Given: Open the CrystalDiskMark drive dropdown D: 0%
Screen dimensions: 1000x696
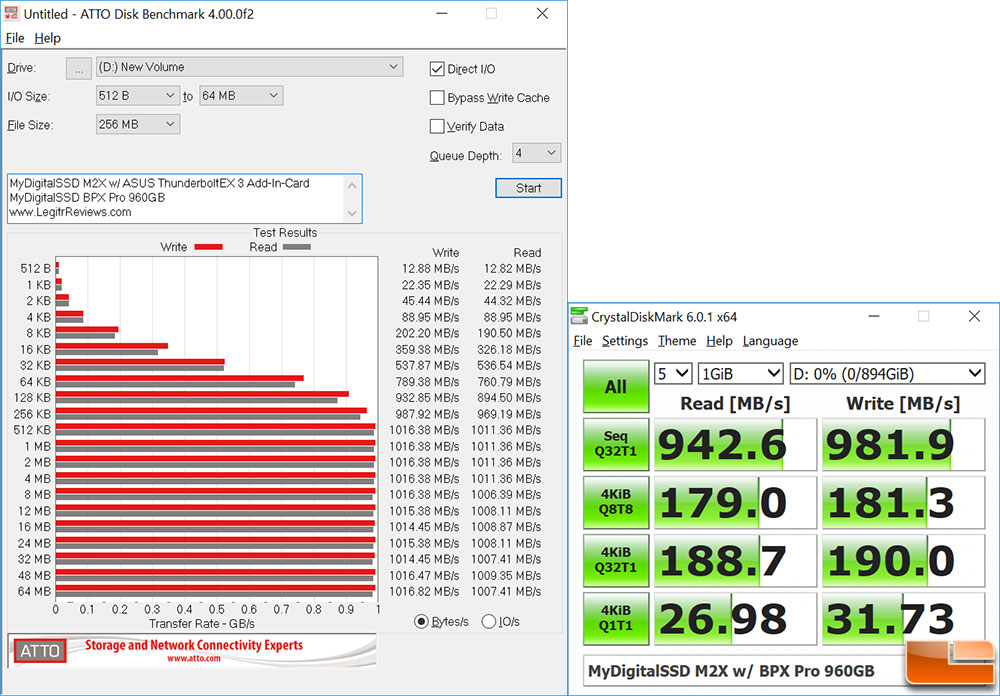Looking at the screenshot, I should tap(887, 374).
